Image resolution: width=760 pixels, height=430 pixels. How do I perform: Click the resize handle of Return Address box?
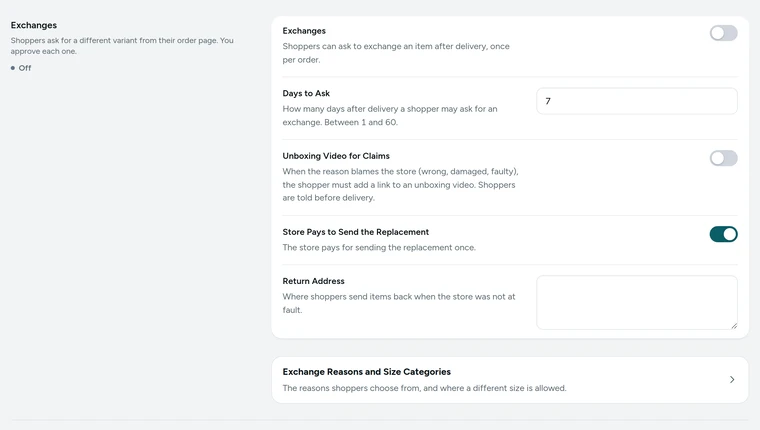coord(734,326)
